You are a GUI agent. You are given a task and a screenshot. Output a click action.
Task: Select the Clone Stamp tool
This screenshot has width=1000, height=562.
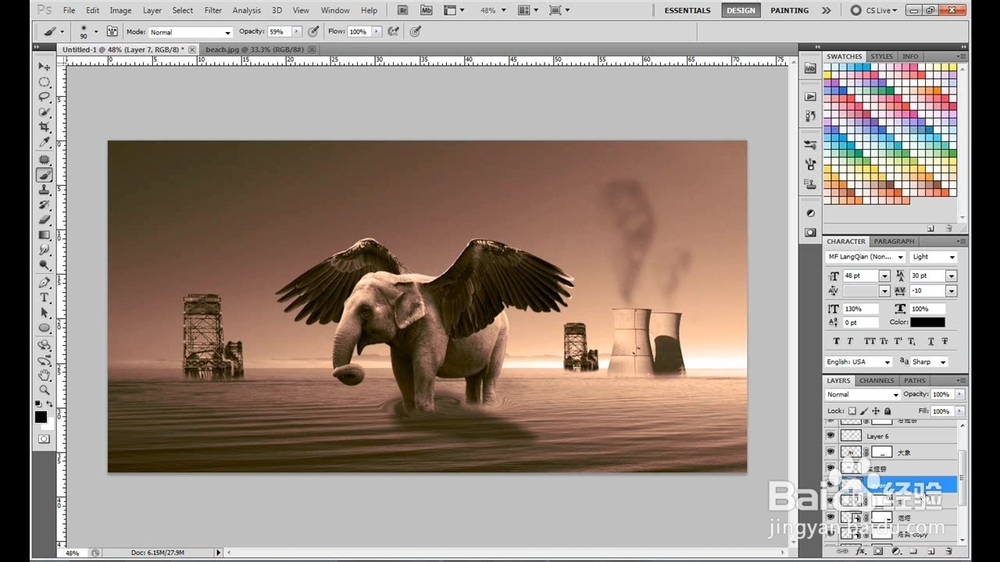click(44, 190)
